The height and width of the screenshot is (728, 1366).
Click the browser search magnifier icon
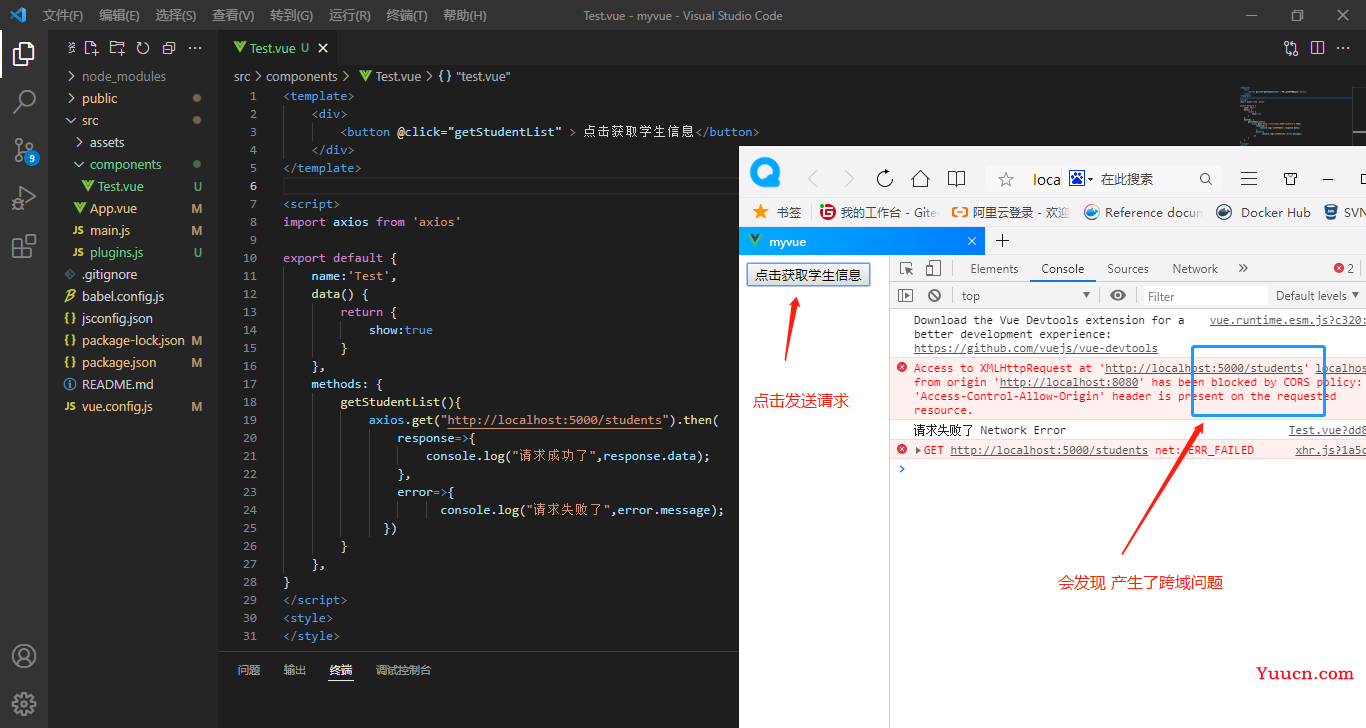[1206, 179]
